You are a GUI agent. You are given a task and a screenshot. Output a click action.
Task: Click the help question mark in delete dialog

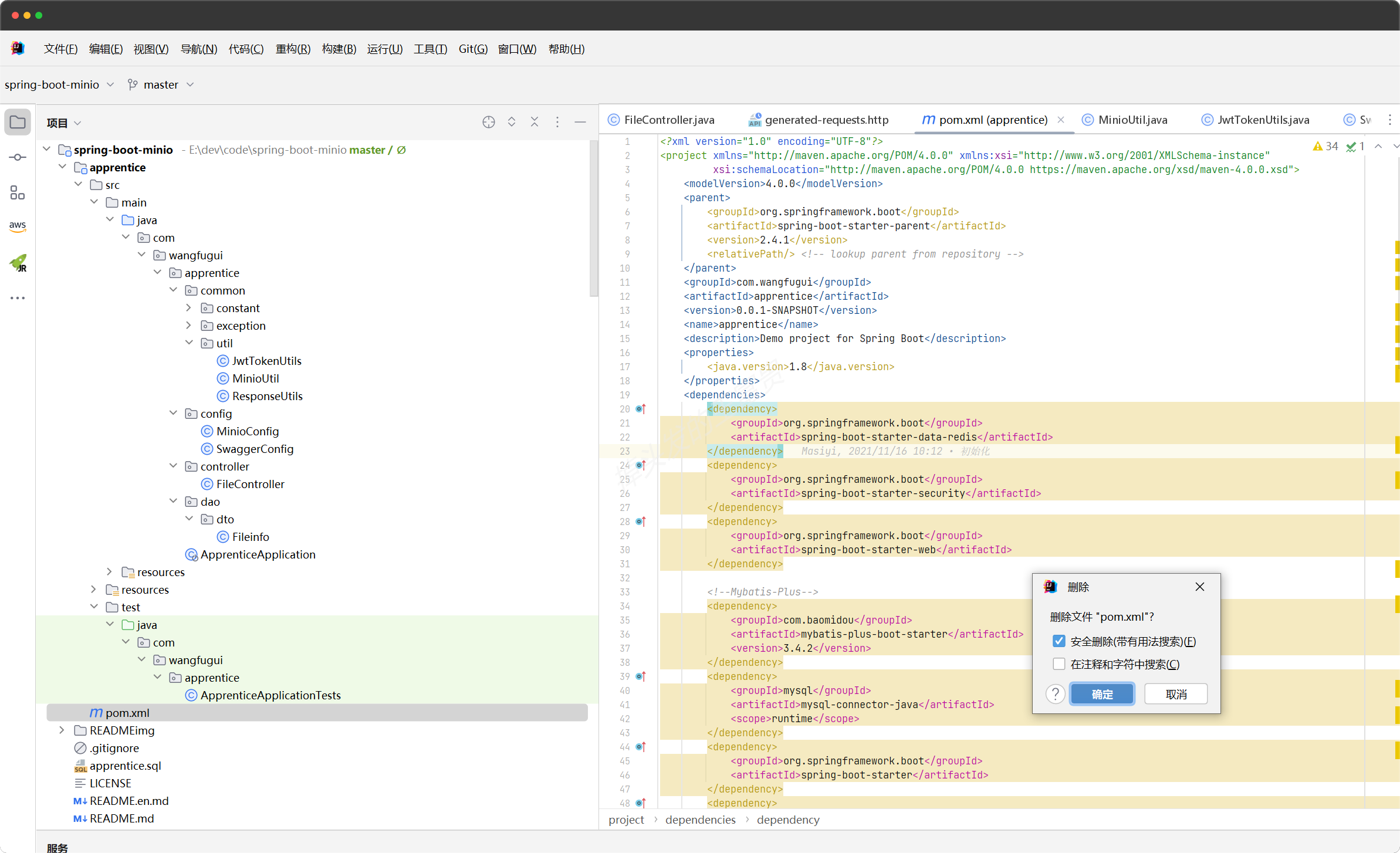pos(1055,694)
